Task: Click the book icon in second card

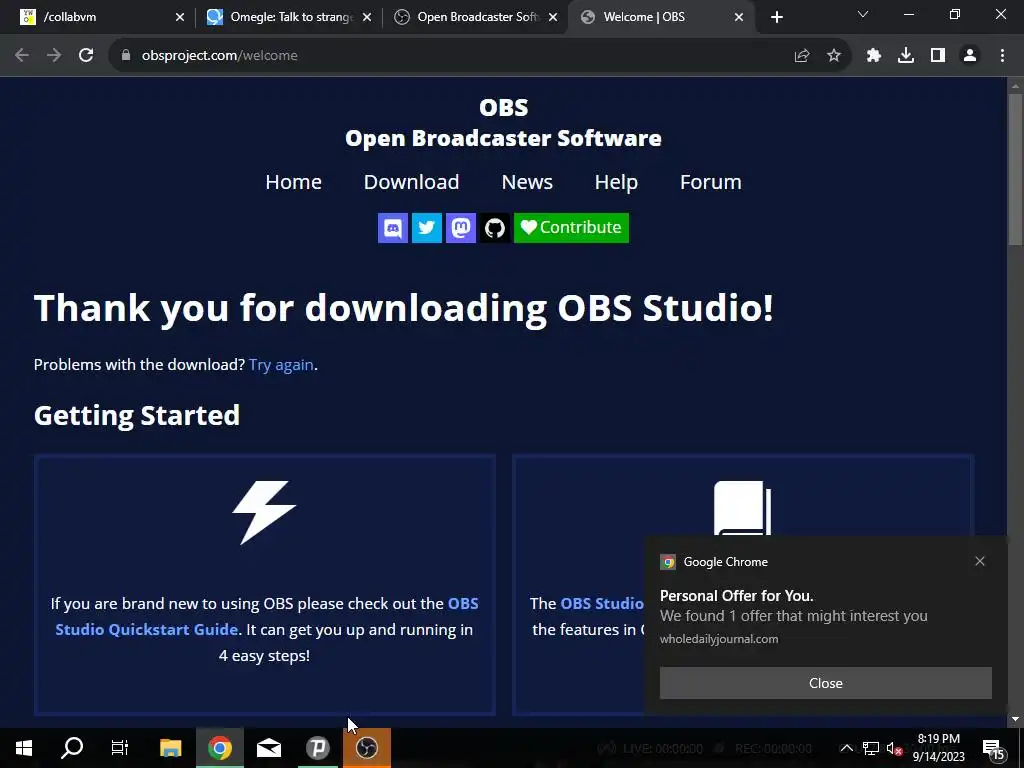Action: [x=743, y=508]
